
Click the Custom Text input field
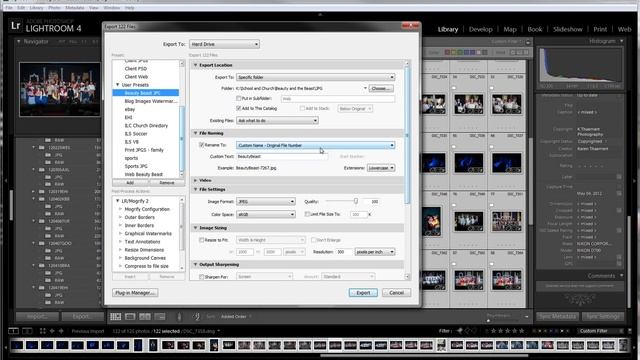[282, 156]
